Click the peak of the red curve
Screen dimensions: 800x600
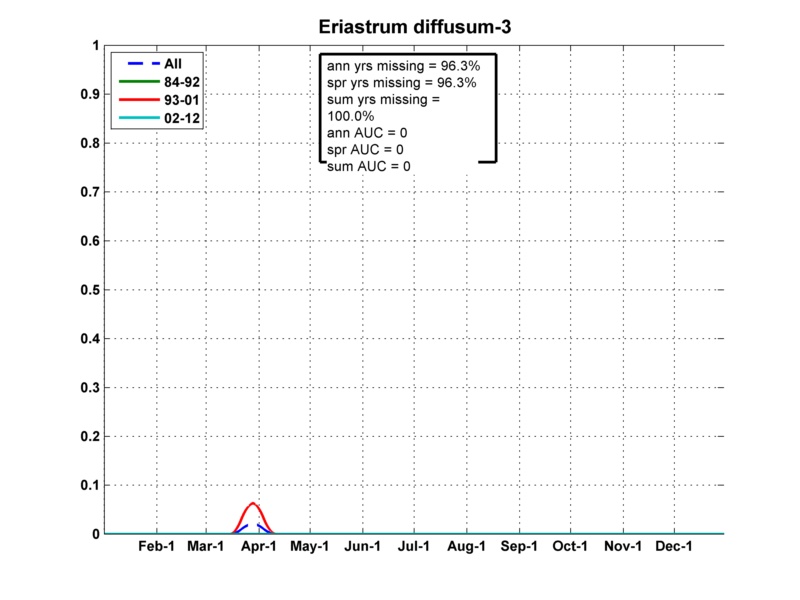point(254,503)
